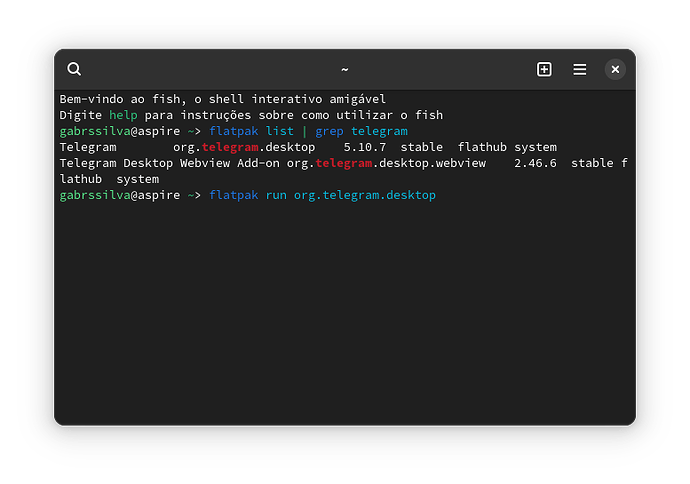Click the version number 5.10.7
This screenshot has width=690, height=484.
365,147
